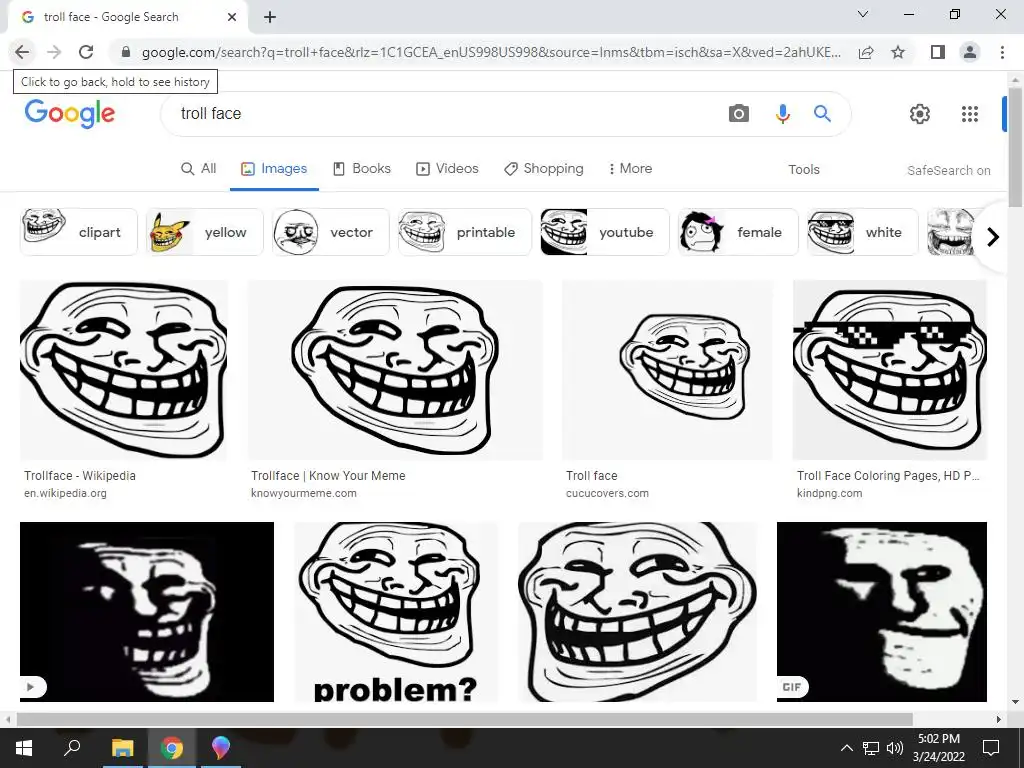Filter images by youtube chip
Screen dimensions: 1024x768
(x=605, y=232)
